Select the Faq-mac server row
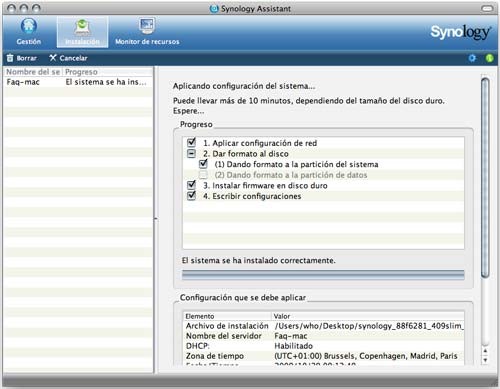 [x=79, y=82]
